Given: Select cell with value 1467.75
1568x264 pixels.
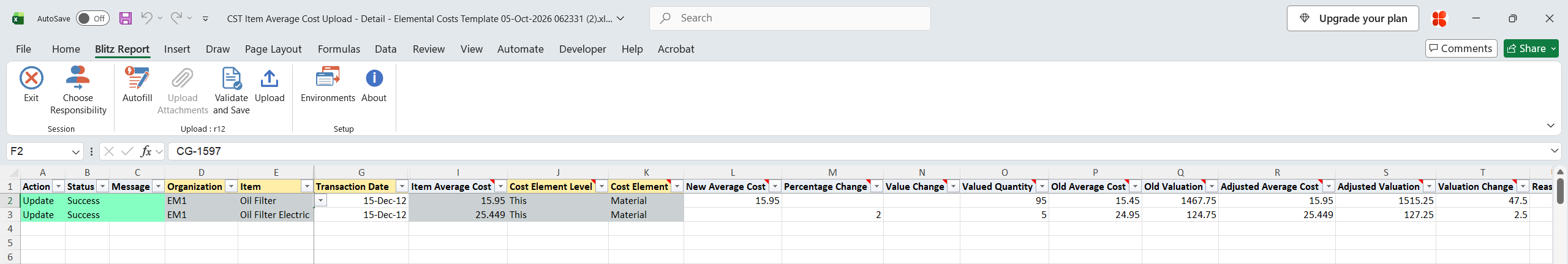Looking at the screenshot, I should coord(1180,201).
